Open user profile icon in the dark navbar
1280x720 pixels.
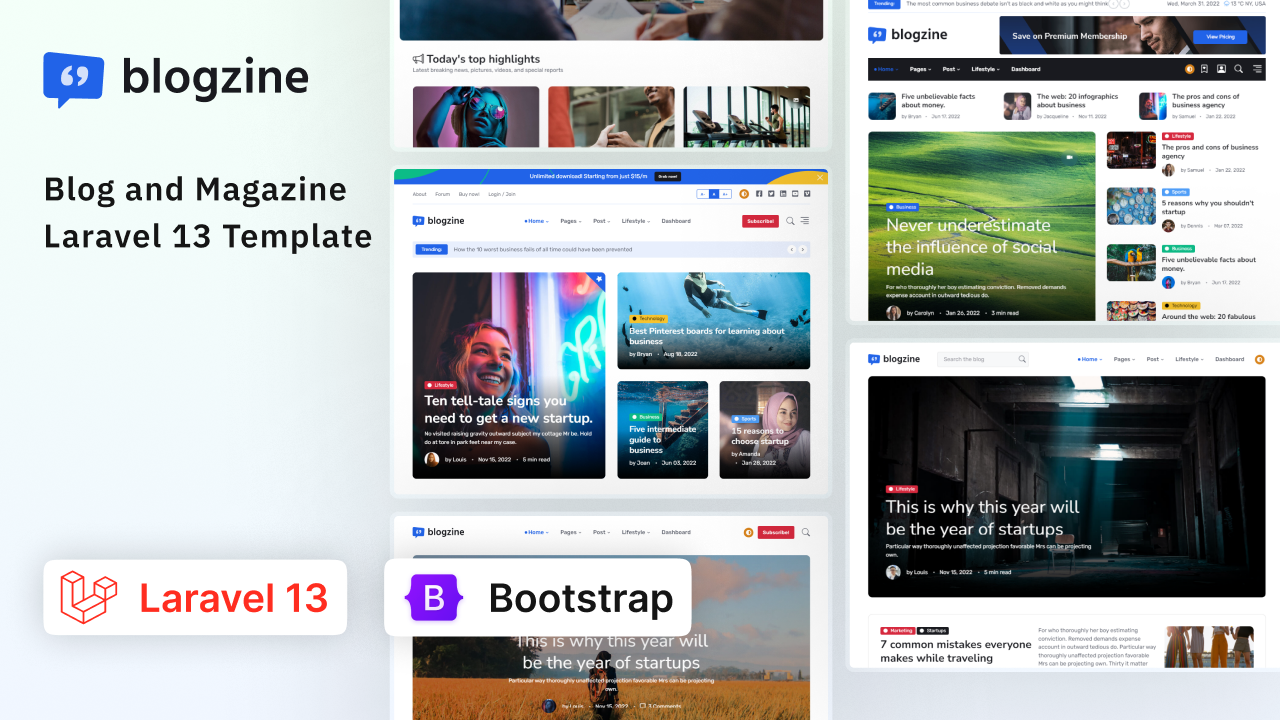[x=1221, y=69]
